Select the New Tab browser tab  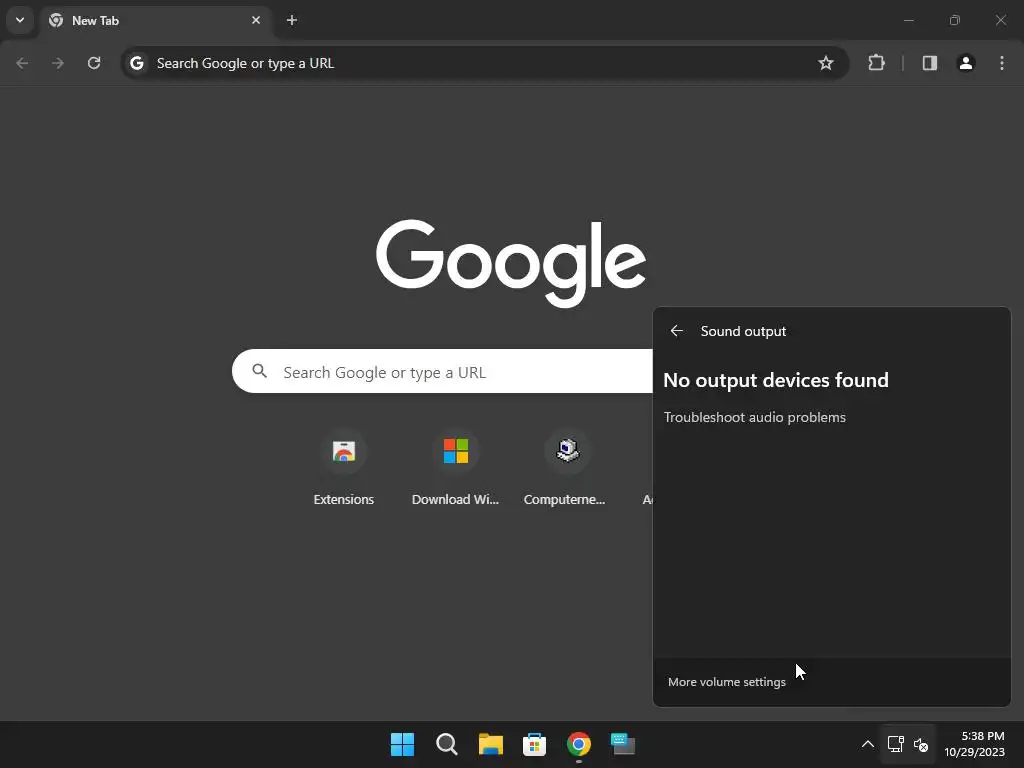point(155,20)
